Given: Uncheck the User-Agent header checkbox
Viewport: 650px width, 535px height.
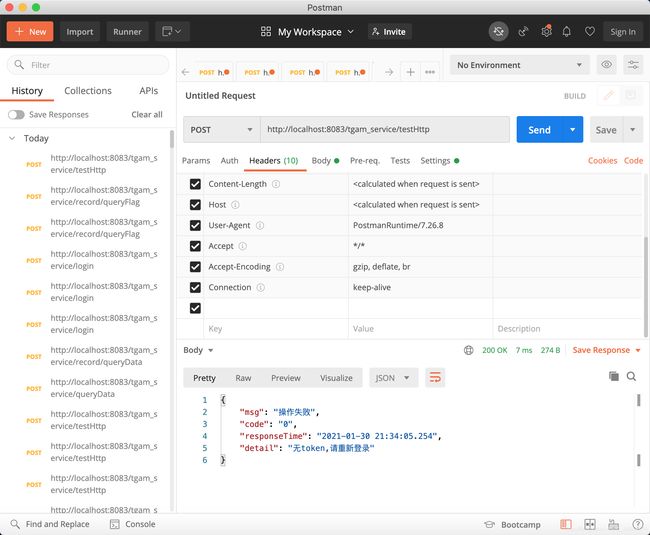Looking at the screenshot, I should click(x=195, y=225).
